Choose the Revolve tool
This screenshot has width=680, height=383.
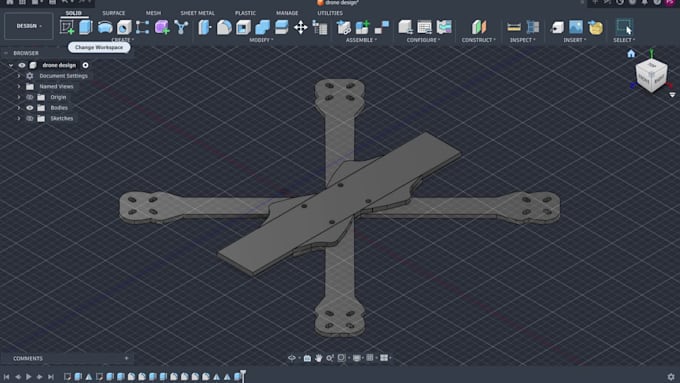coord(105,27)
